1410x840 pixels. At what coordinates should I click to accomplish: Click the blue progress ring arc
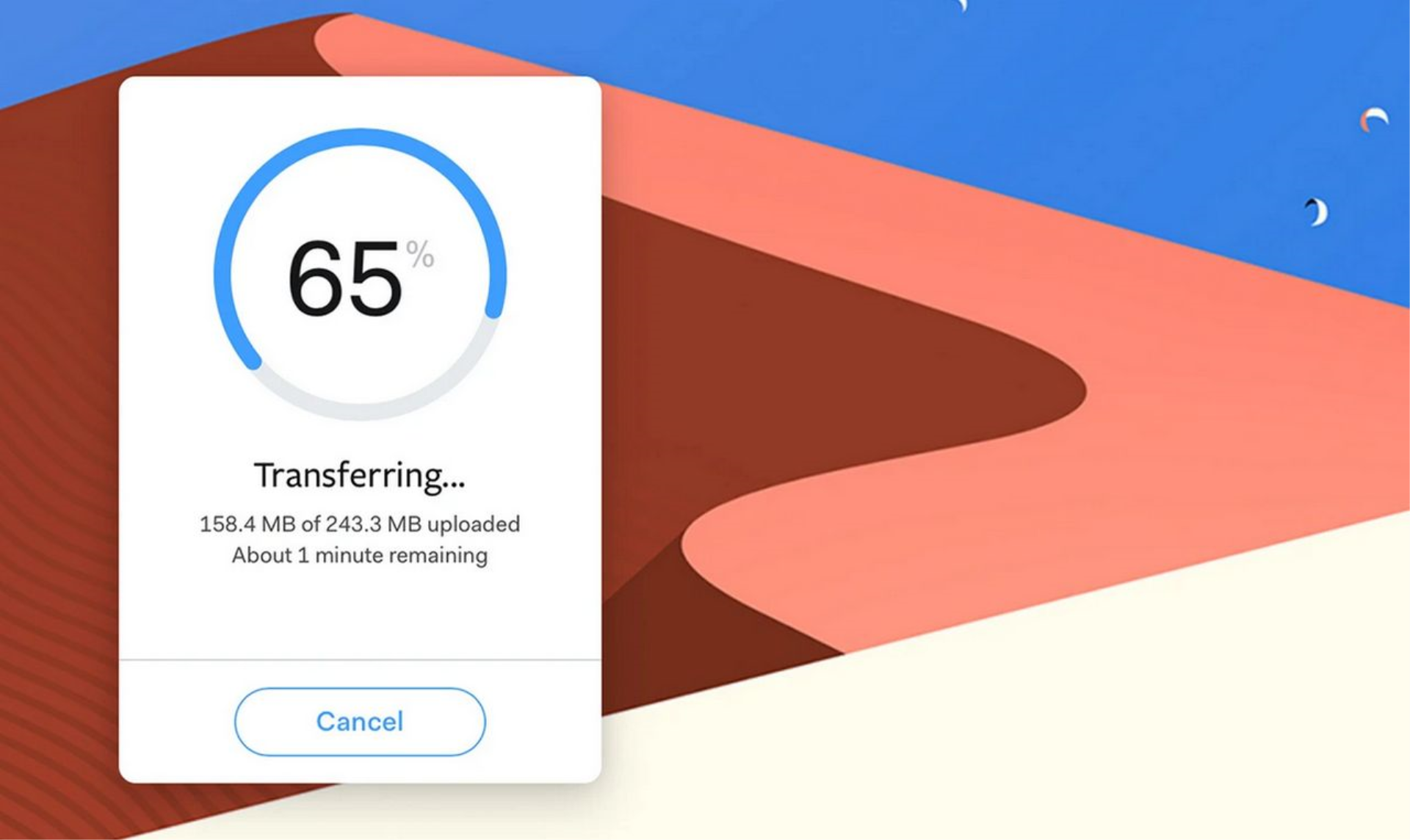point(360,137)
